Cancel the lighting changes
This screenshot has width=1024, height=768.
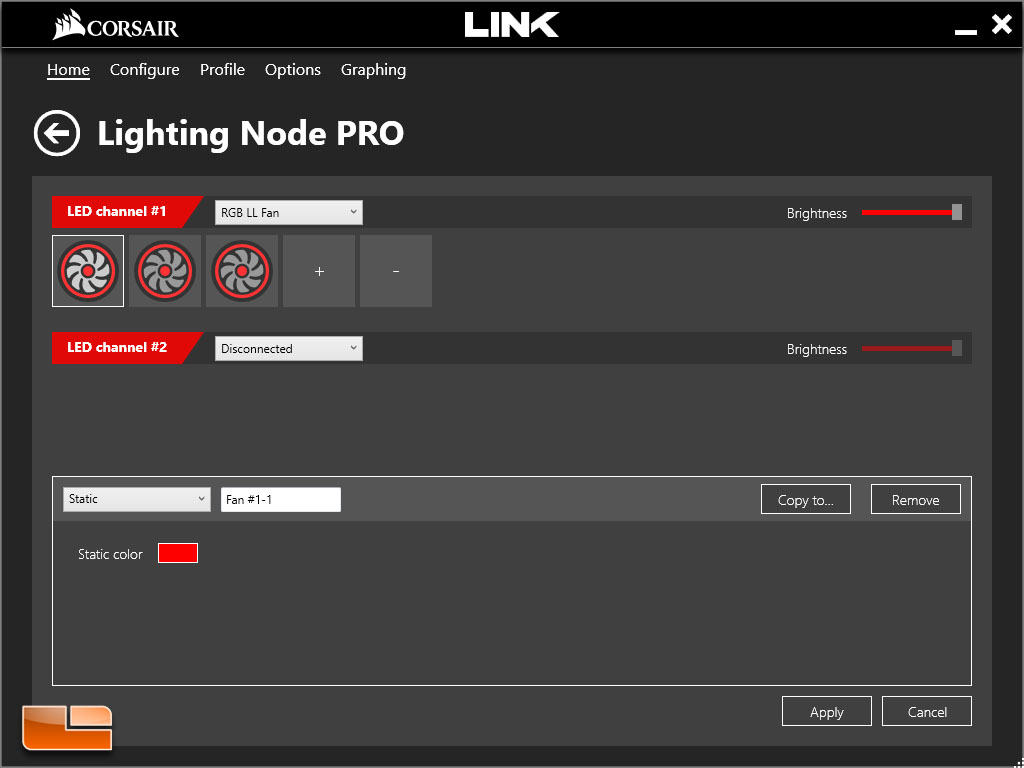coord(927,711)
